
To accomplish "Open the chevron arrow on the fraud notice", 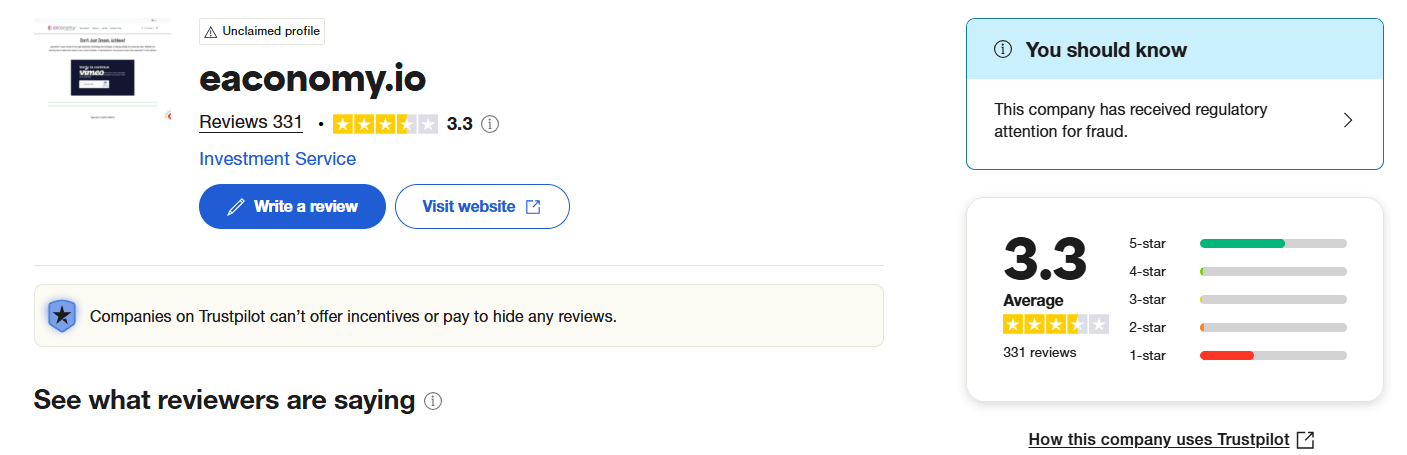I will coord(1348,120).
